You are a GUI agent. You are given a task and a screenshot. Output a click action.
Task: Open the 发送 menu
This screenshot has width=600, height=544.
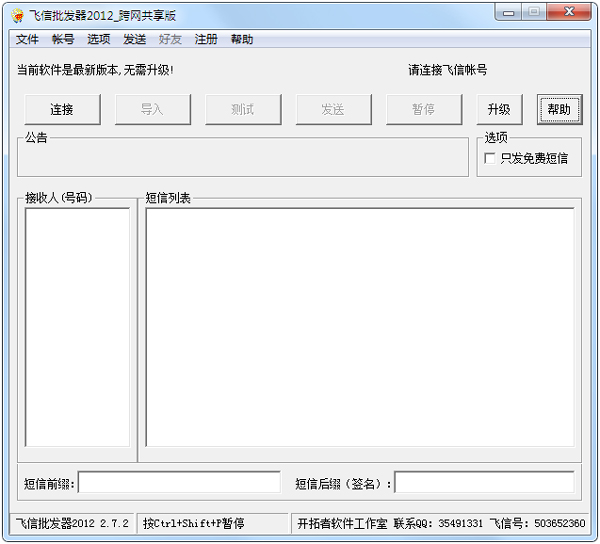point(135,39)
